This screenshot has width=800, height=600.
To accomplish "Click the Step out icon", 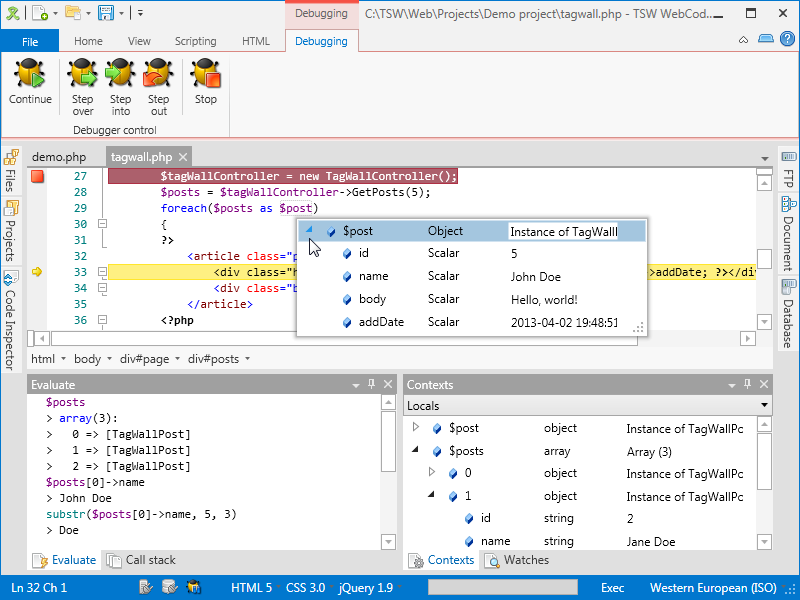I will pyautogui.click(x=158, y=76).
